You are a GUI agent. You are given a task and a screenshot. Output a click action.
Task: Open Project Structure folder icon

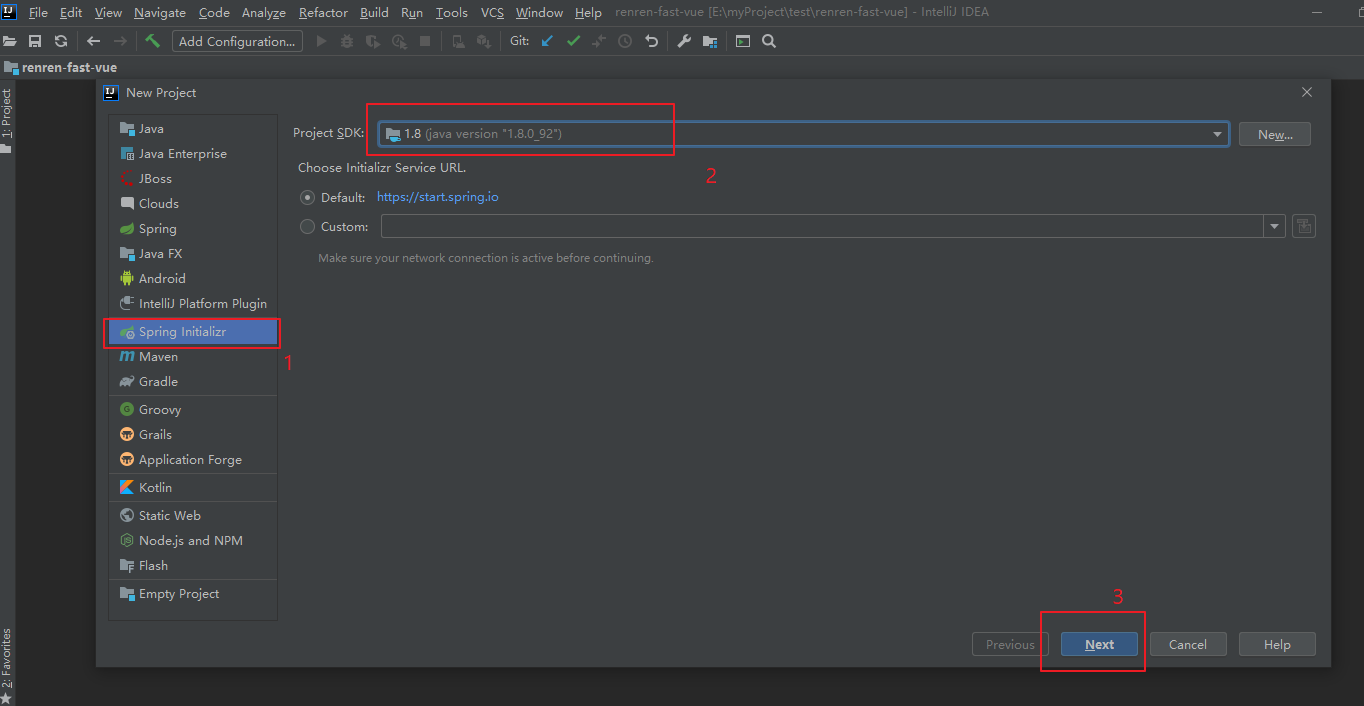pos(710,41)
